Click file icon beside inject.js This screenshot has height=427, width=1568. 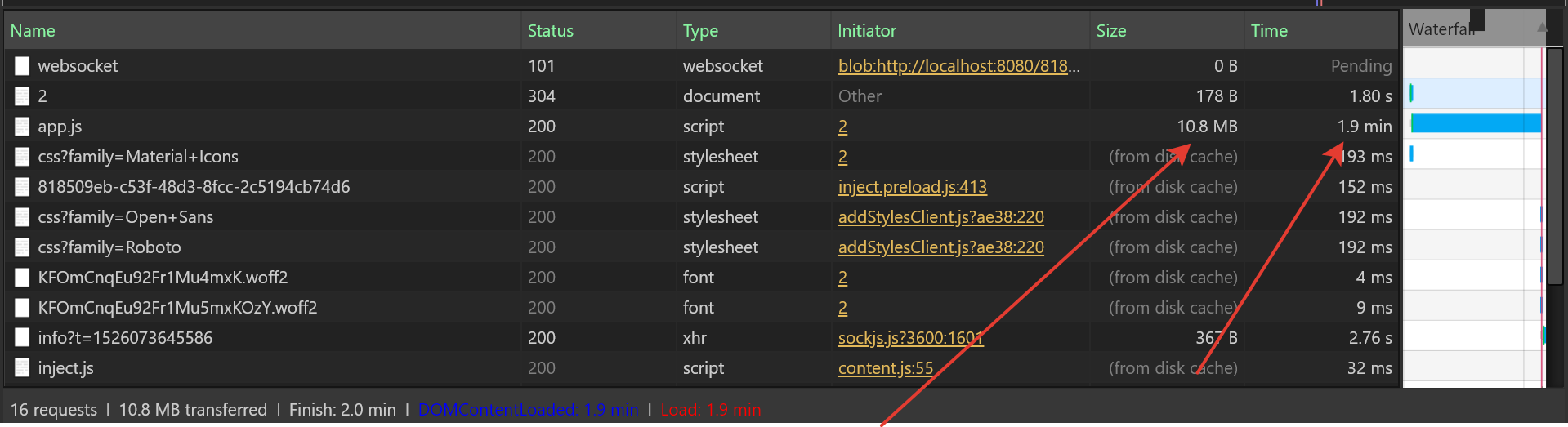[22, 368]
